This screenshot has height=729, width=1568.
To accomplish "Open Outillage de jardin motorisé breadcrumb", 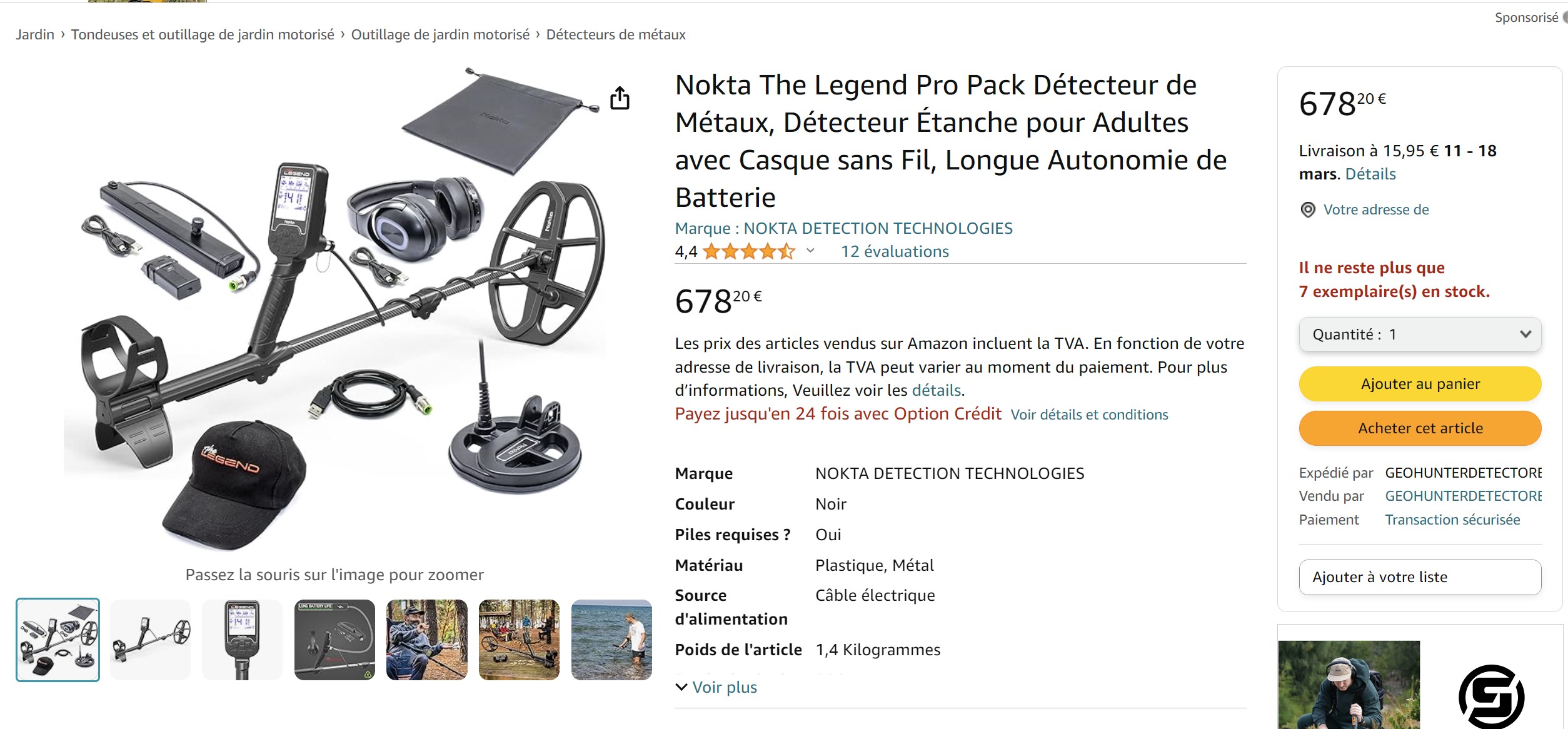I will (x=440, y=34).
